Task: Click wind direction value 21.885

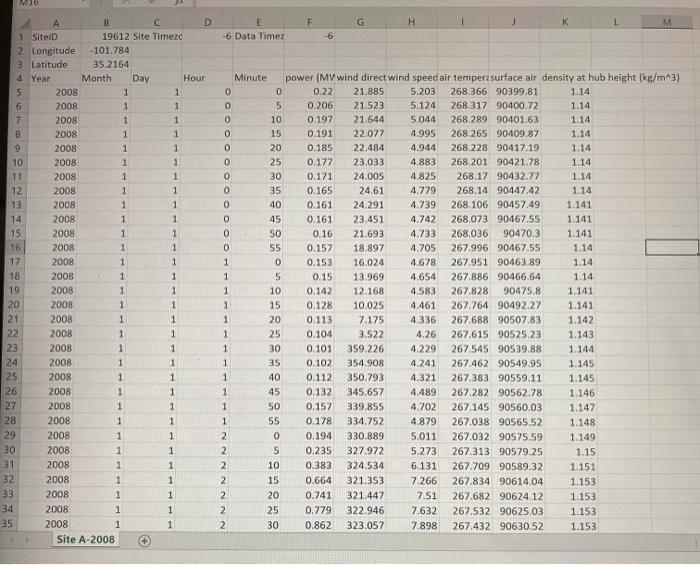Action: pyautogui.click(x=360, y=92)
